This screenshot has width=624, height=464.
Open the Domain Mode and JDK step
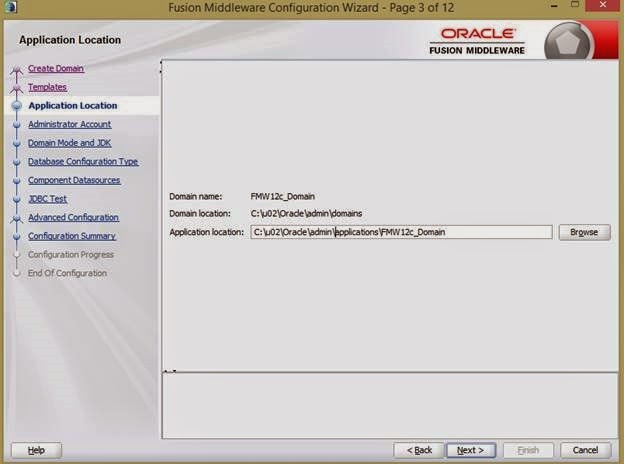pos(70,143)
